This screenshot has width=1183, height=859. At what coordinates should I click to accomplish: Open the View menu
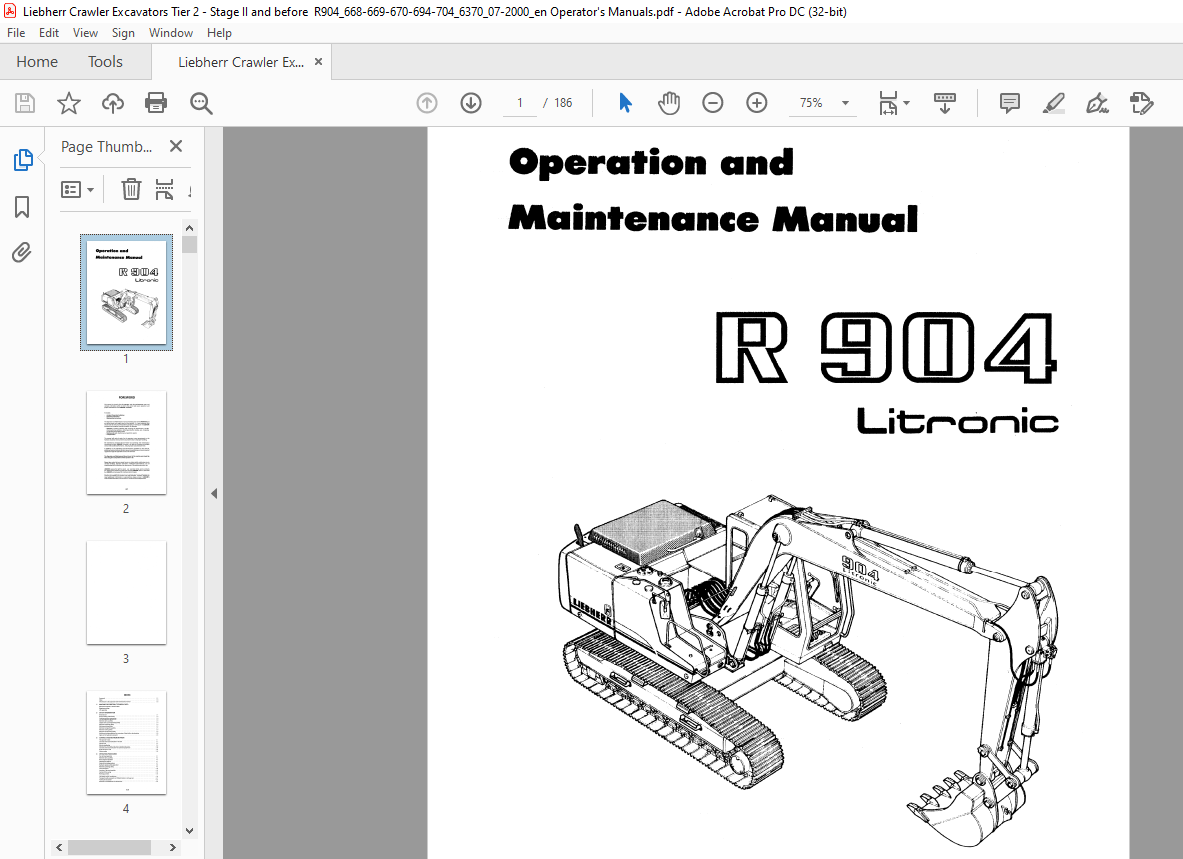click(85, 32)
